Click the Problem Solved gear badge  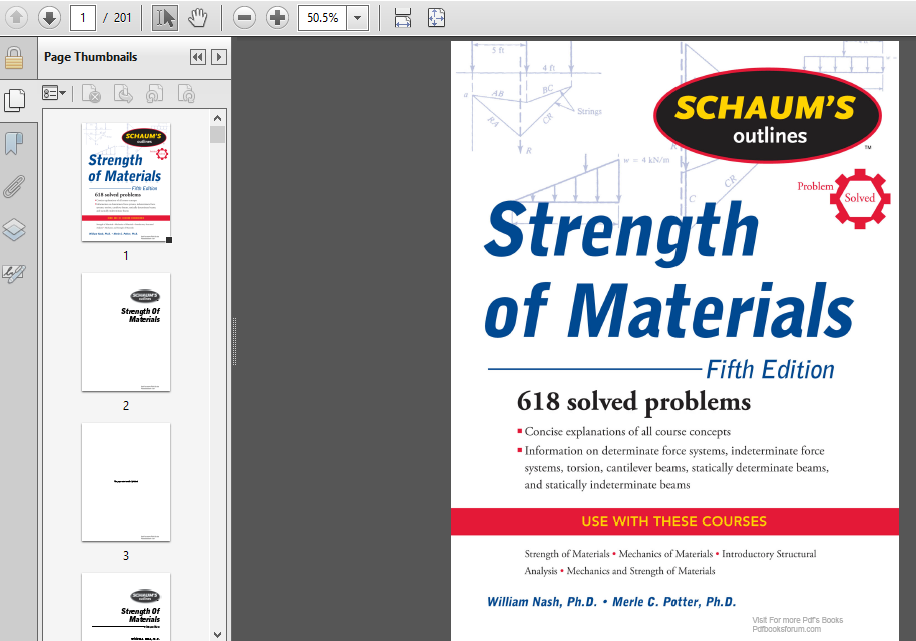[859, 199]
